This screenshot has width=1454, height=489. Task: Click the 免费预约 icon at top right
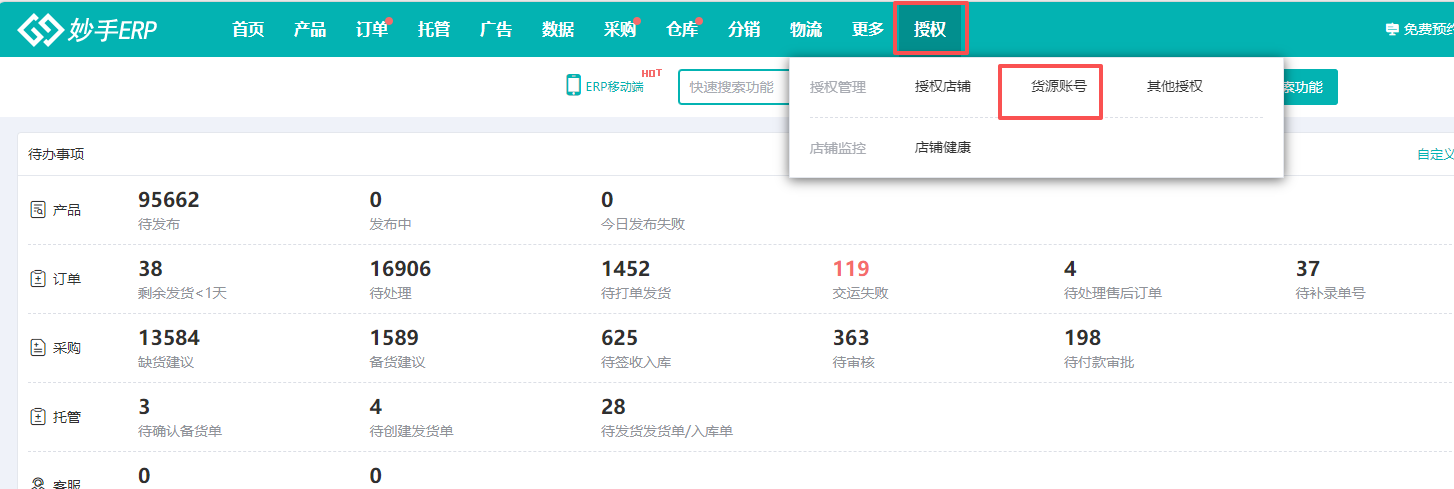click(1392, 30)
